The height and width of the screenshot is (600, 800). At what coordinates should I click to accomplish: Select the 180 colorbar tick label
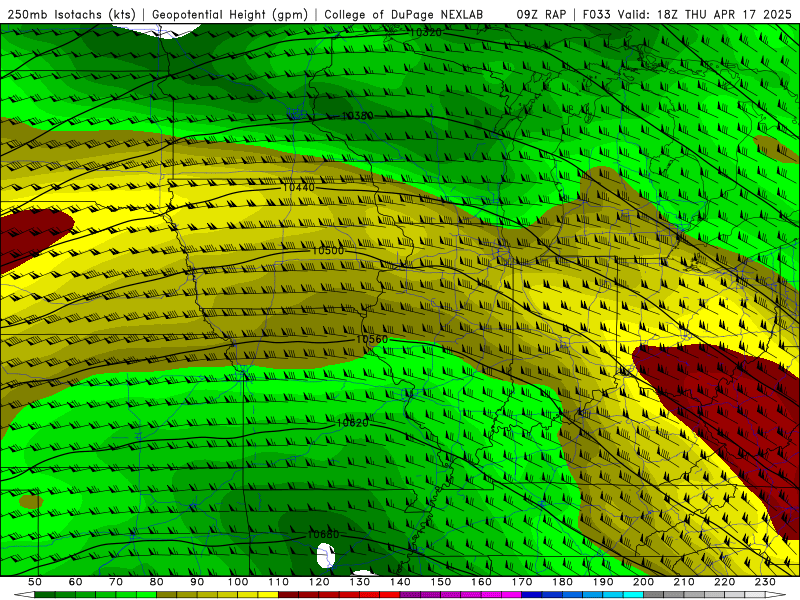562,582
